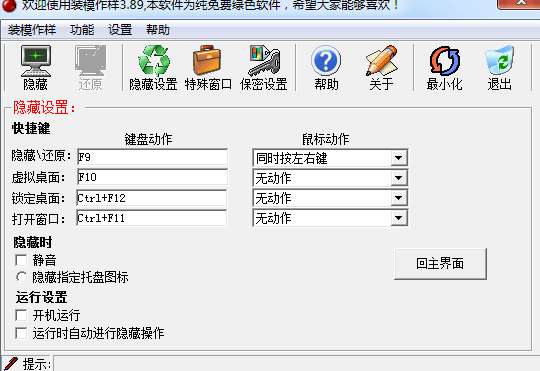Click the Ctrl+F11 hotkey field for 打开窗口

[x=152, y=218]
